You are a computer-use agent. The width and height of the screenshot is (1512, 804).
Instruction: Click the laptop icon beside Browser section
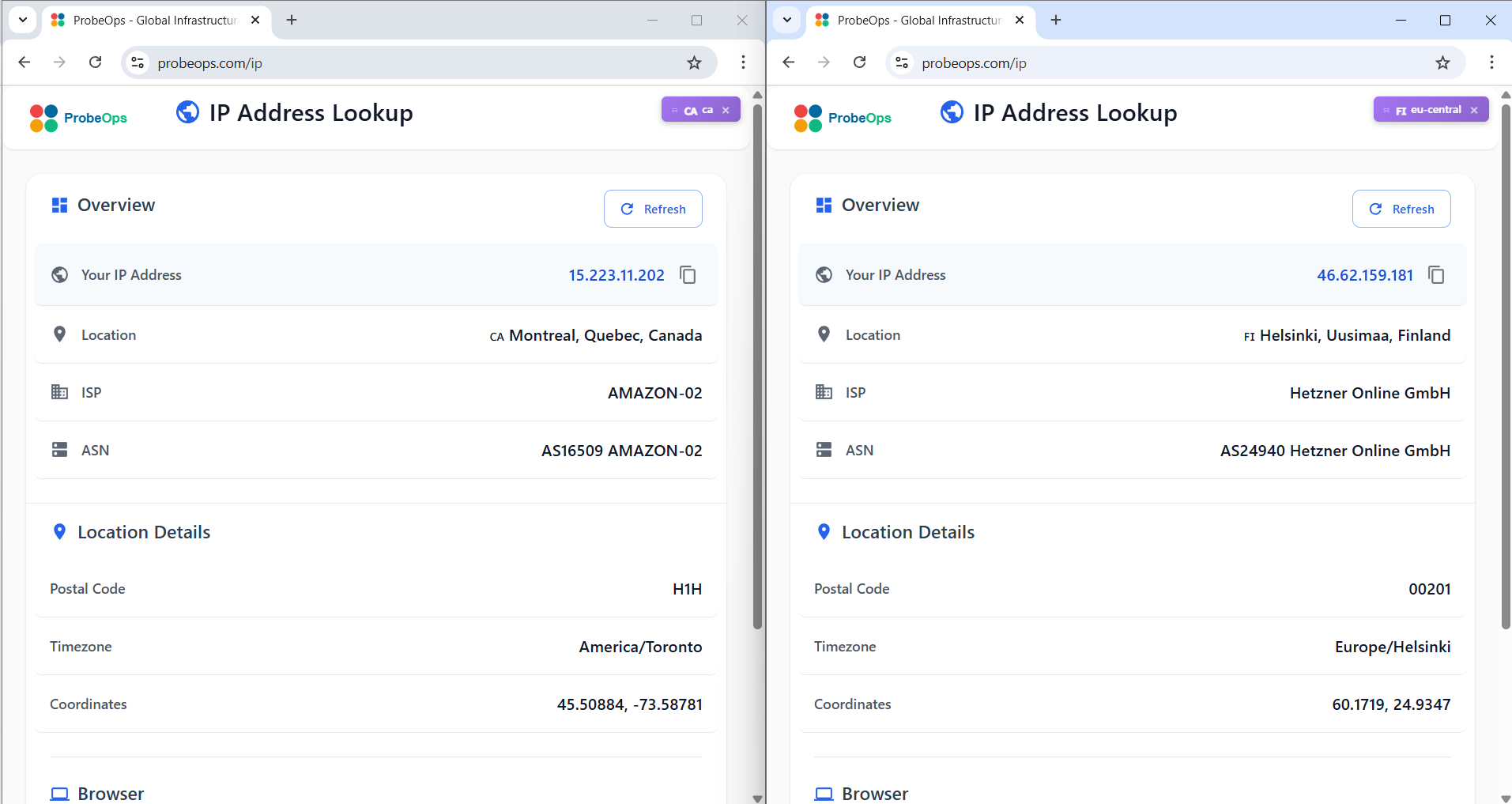click(x=59, y=793)
